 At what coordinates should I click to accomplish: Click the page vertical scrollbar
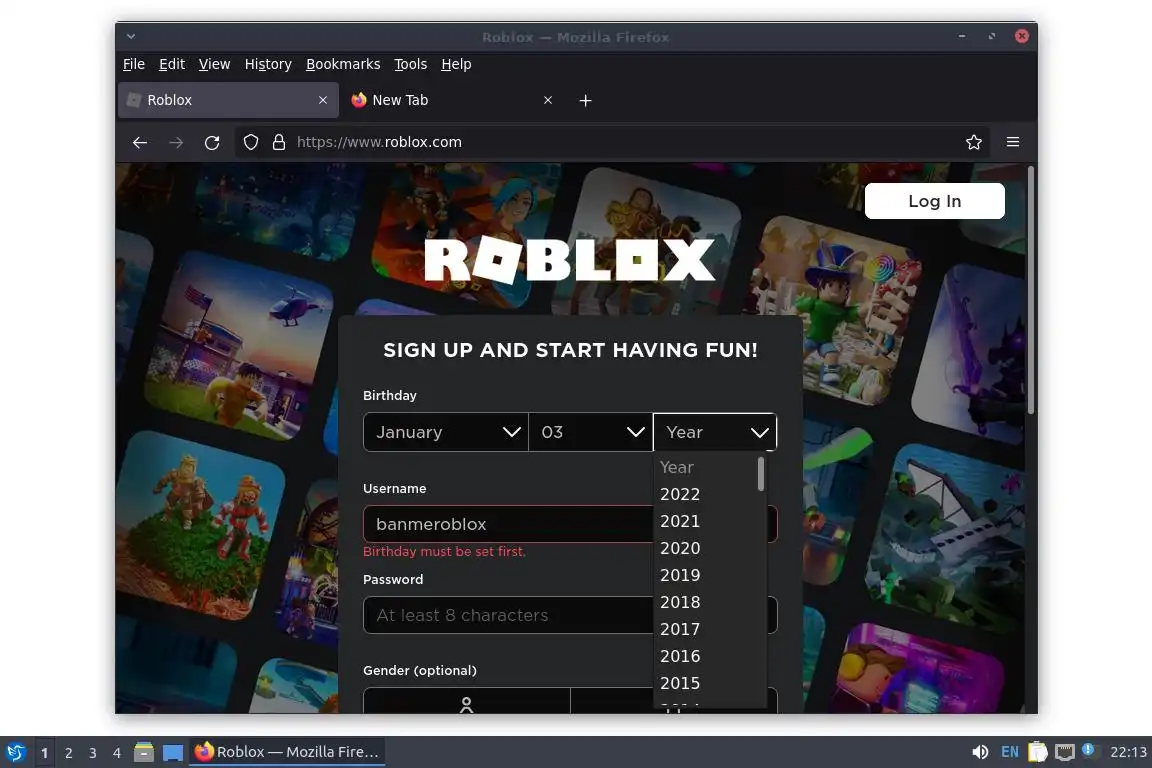coord(1031,291)
